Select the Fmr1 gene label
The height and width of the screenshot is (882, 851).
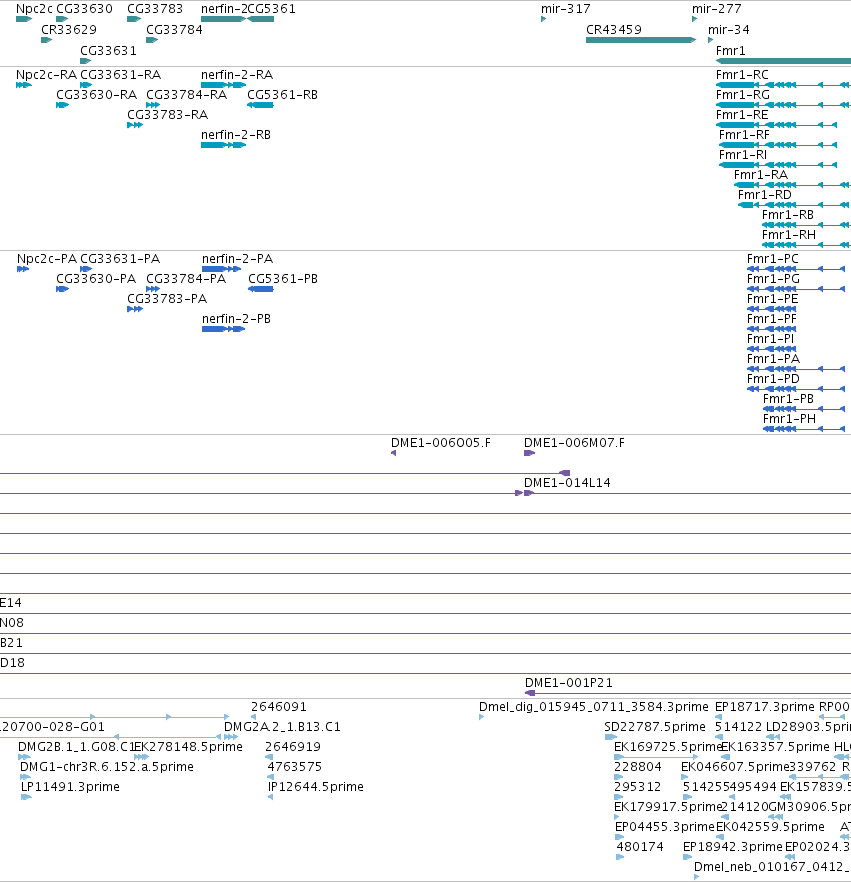click(731, 51)
